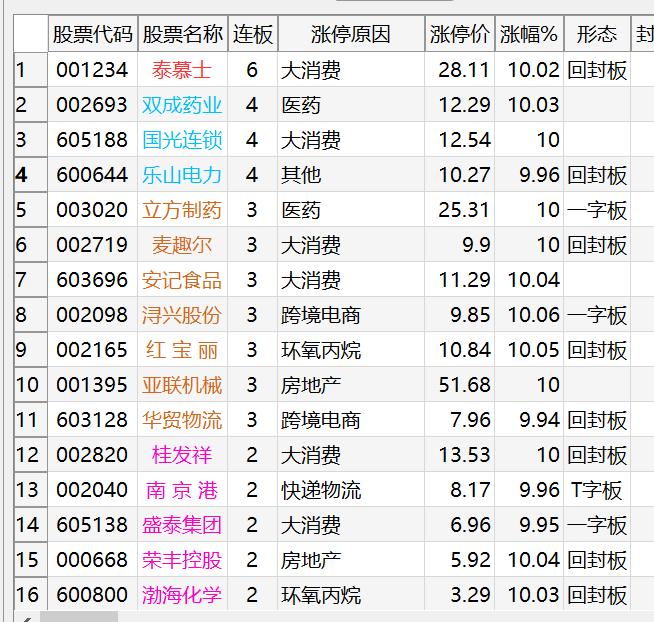654x622 pixels.
Task: Select stock code 605138
Action: click(x=92, y=525)
